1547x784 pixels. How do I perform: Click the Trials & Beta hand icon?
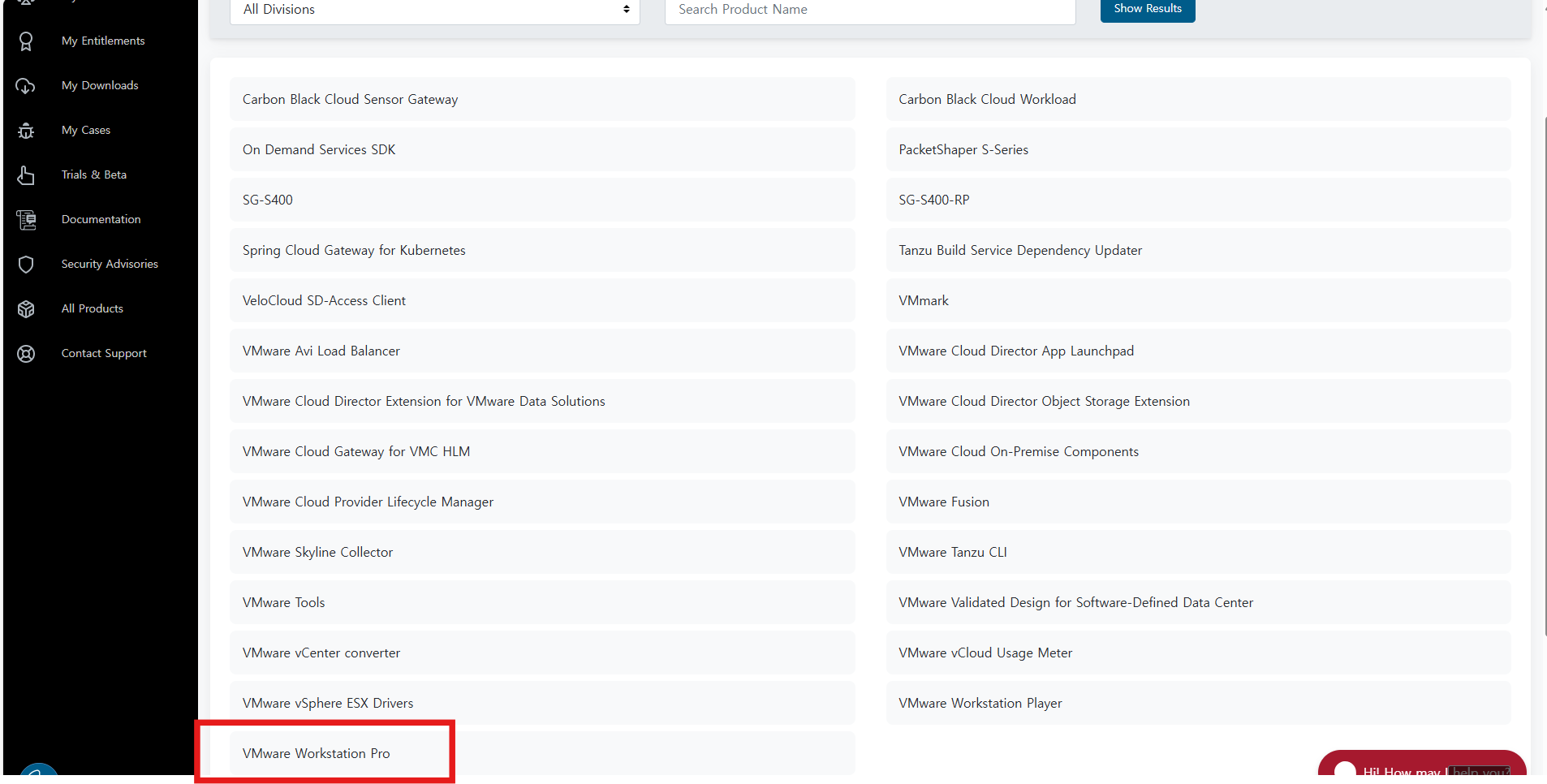(26, 175)
